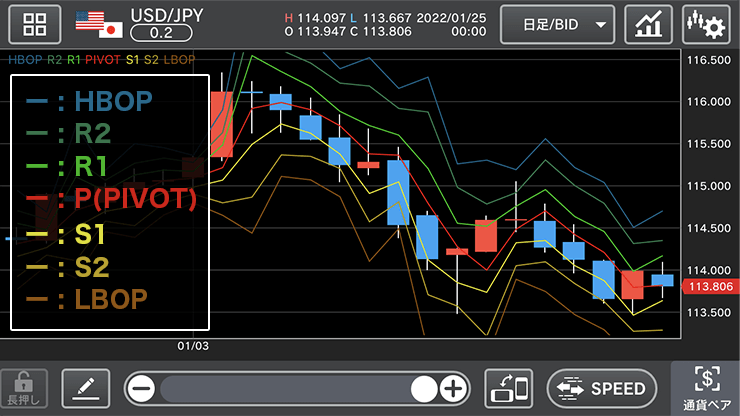740x416 pixels.
Task: Open the 通貨ペア currency pair selector
Action: (706, 388)
